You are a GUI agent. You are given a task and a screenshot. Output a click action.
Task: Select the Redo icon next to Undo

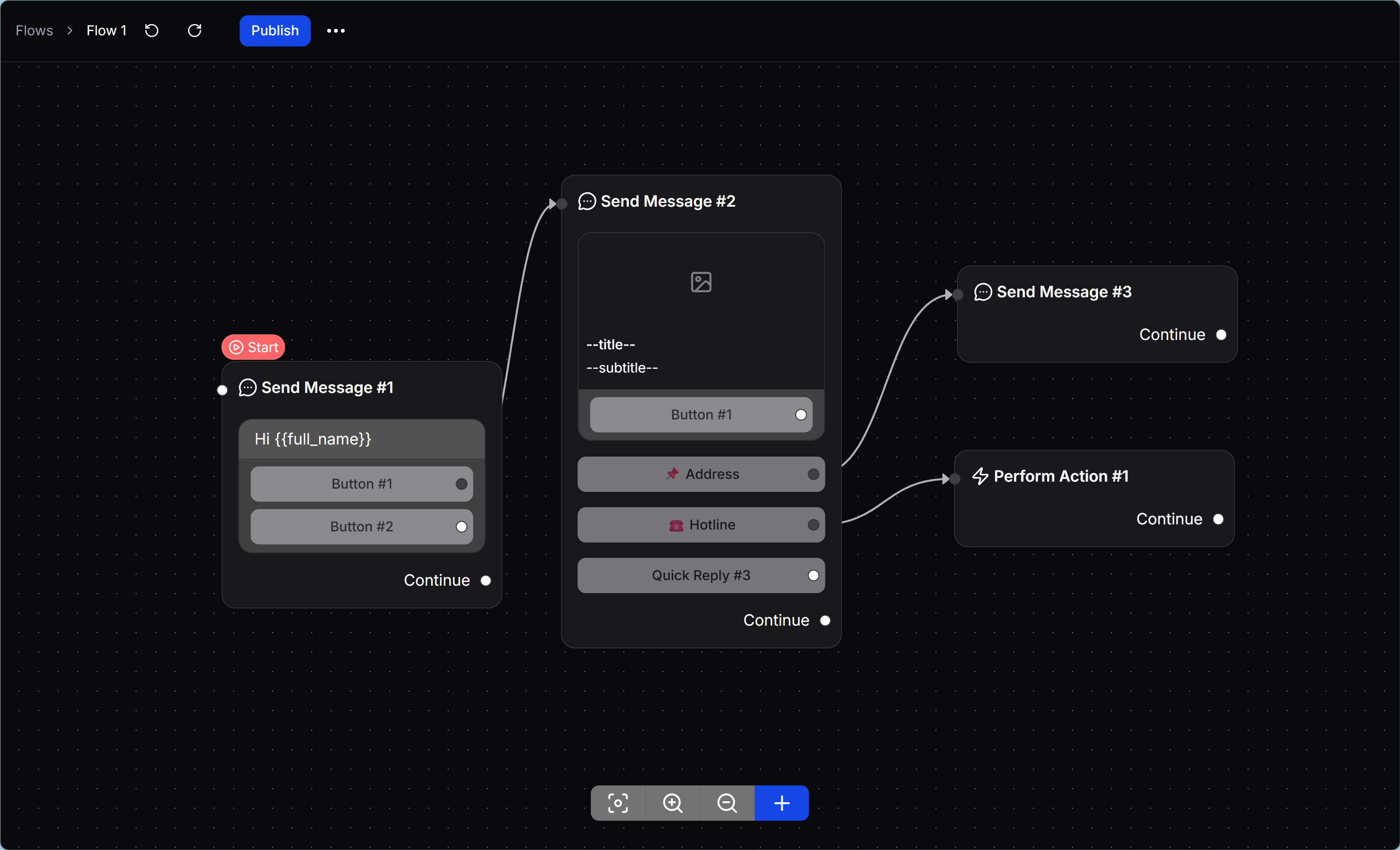point(194,30)
